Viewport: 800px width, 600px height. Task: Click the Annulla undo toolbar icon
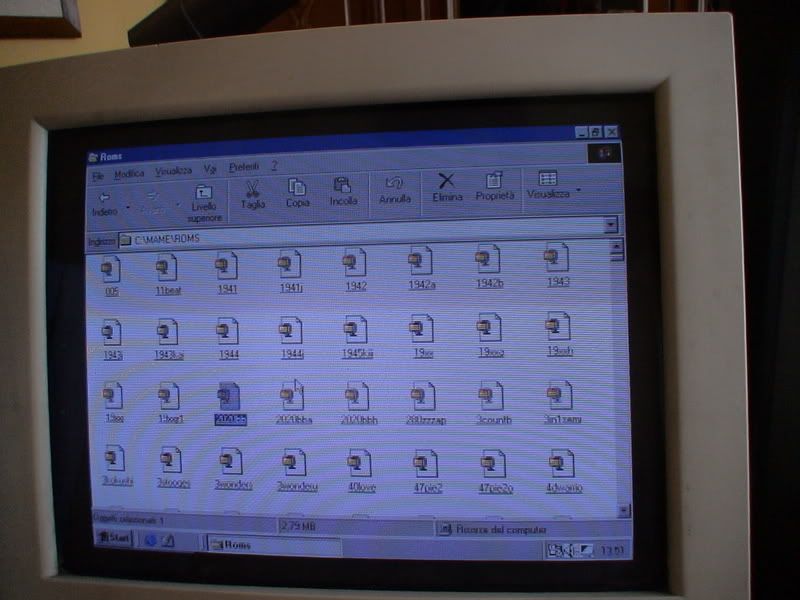tap(394, 184)
